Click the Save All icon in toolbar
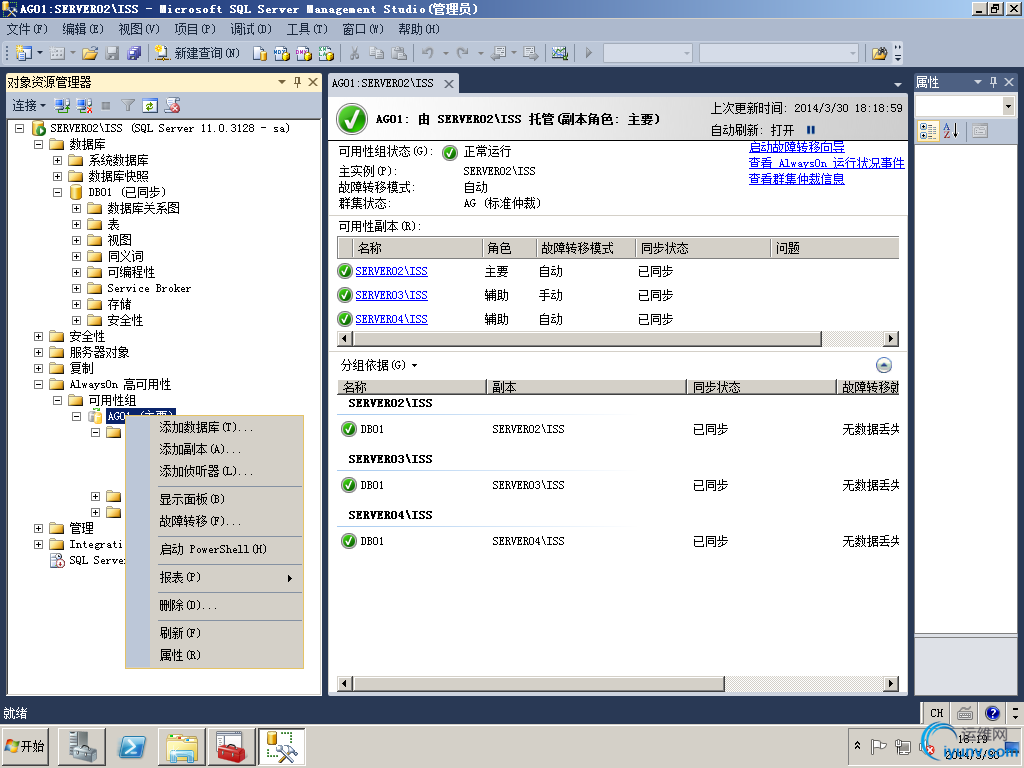 [134, 54]
